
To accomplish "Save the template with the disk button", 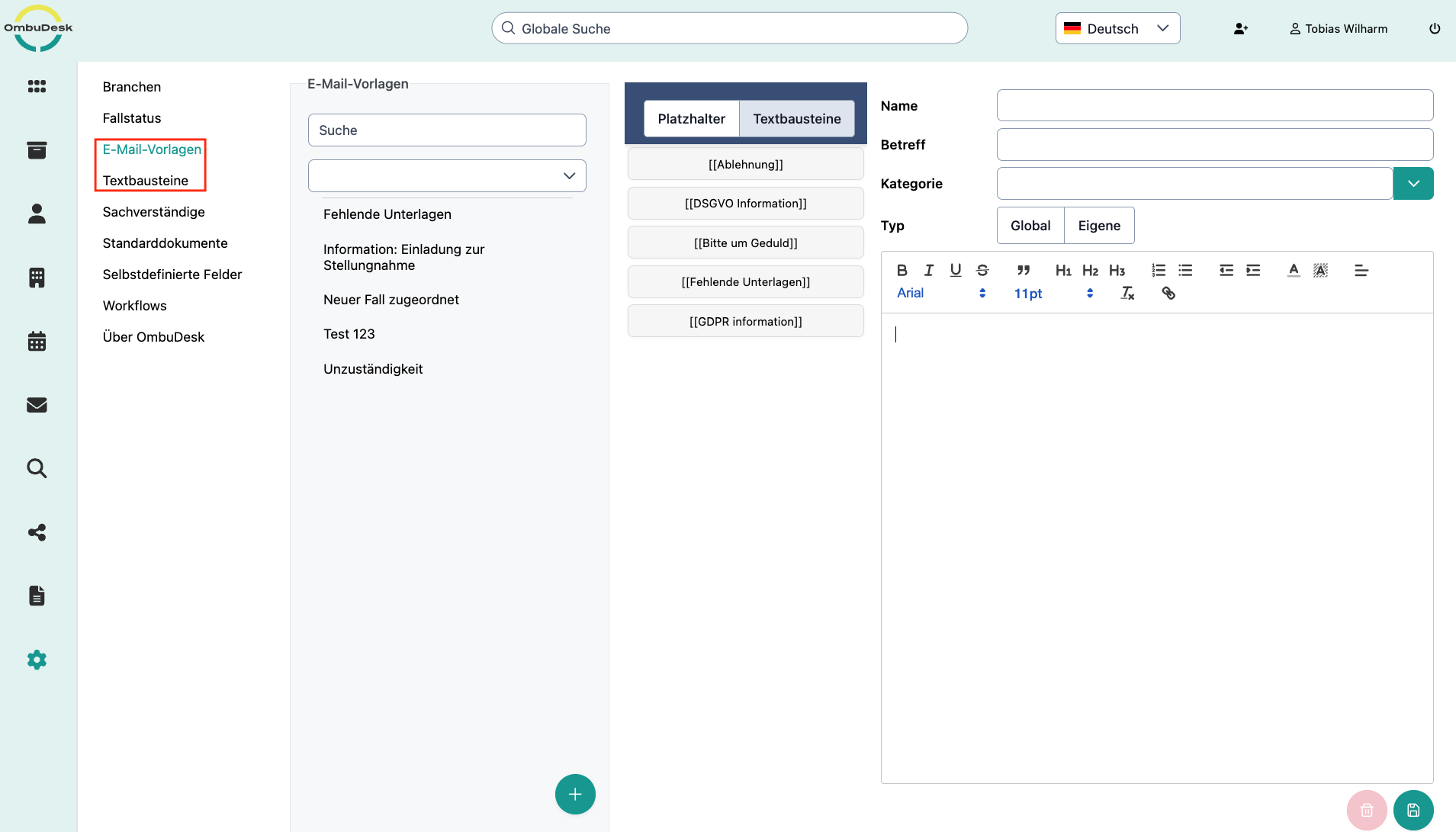I will tap(1413, 810).
